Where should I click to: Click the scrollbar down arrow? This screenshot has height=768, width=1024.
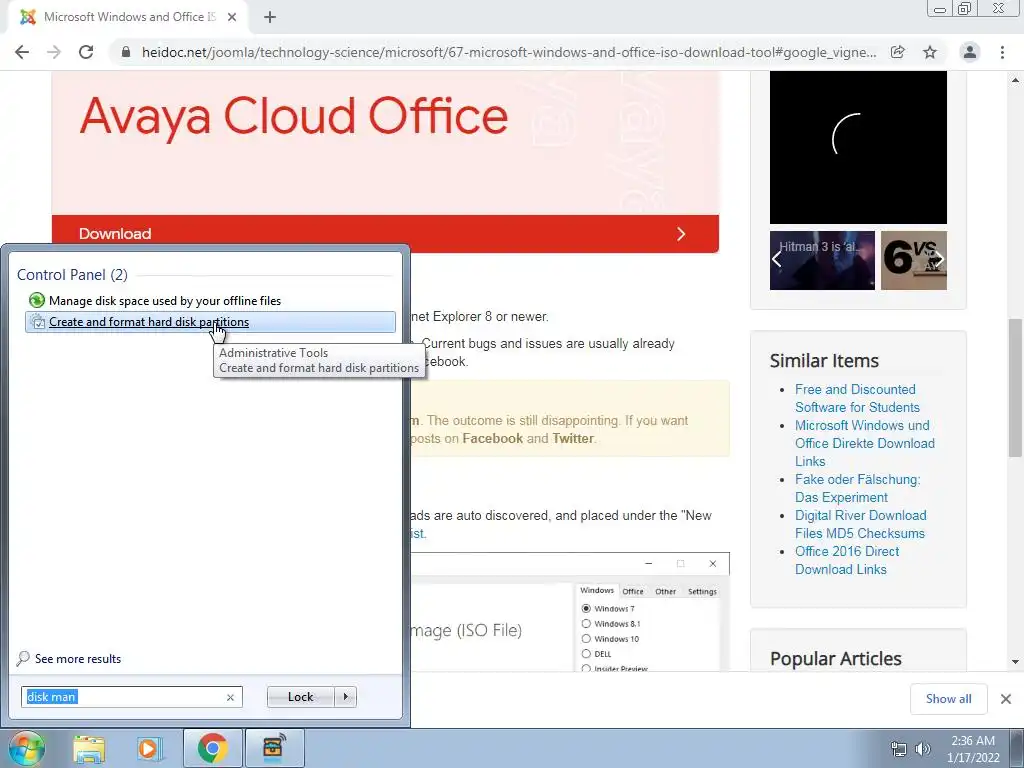[1016, 662]
